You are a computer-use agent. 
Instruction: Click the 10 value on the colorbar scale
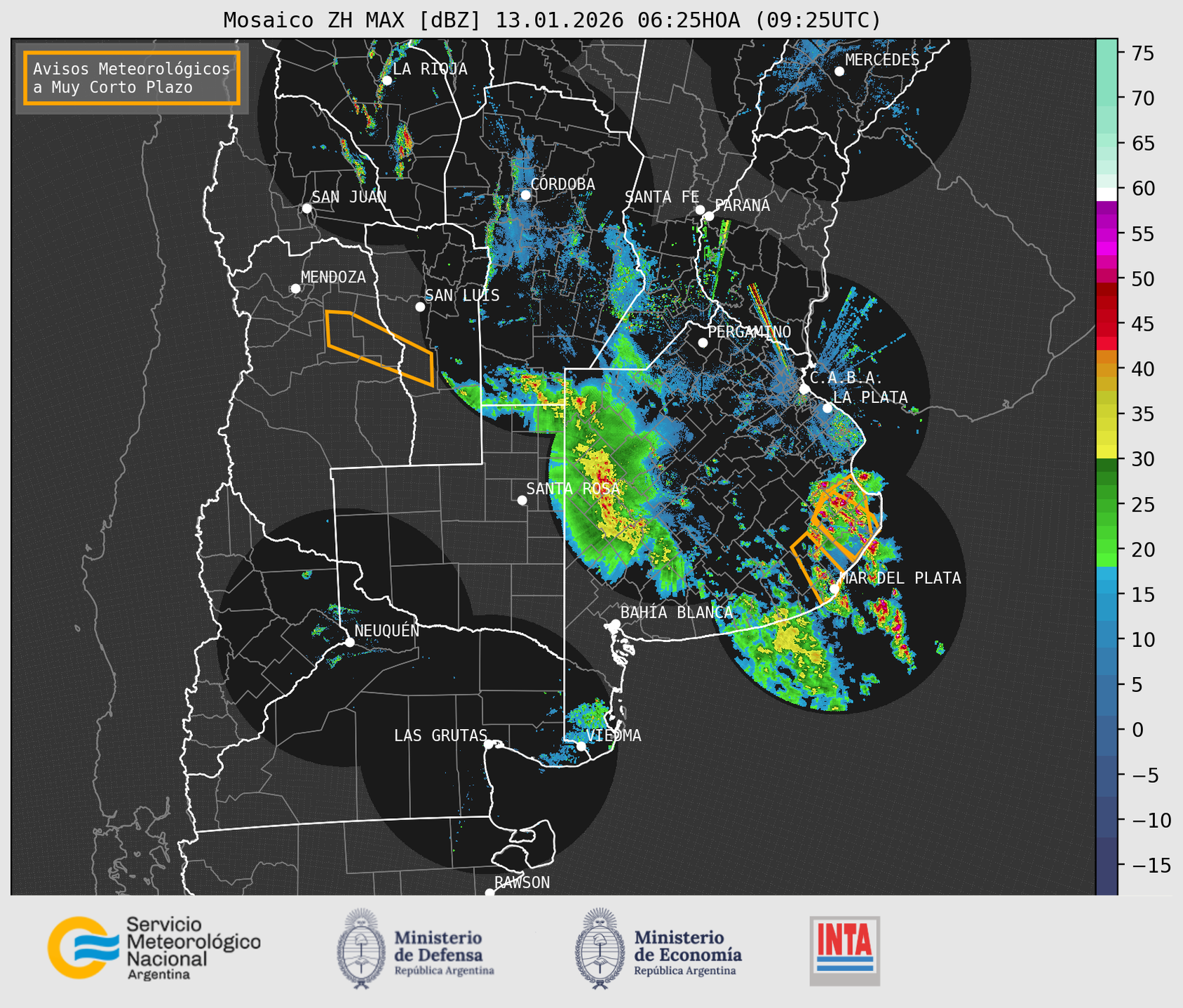pos(1142,640)
